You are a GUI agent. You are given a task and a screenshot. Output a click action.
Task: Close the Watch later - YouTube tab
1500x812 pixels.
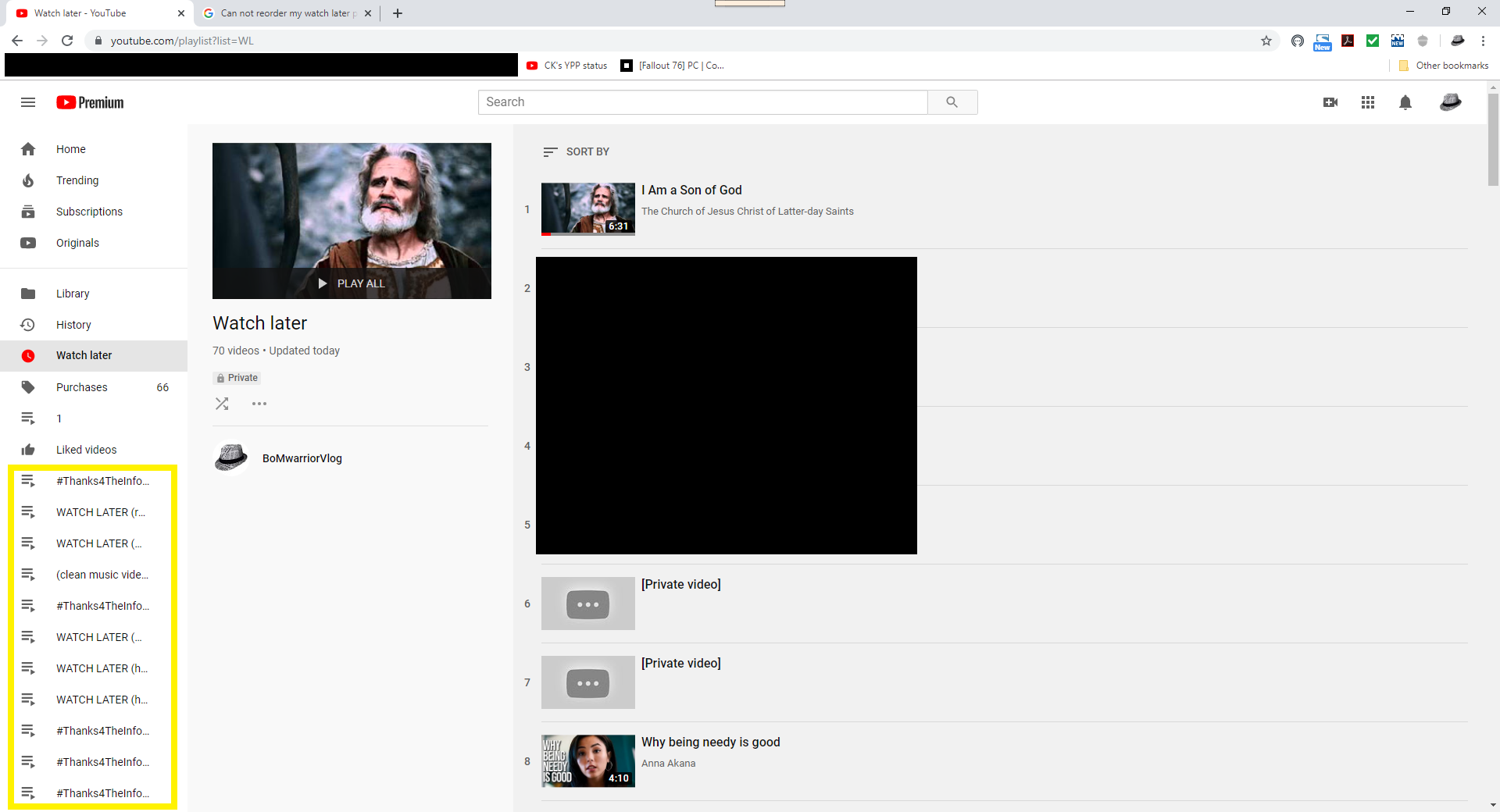click(x=180, y=13)
